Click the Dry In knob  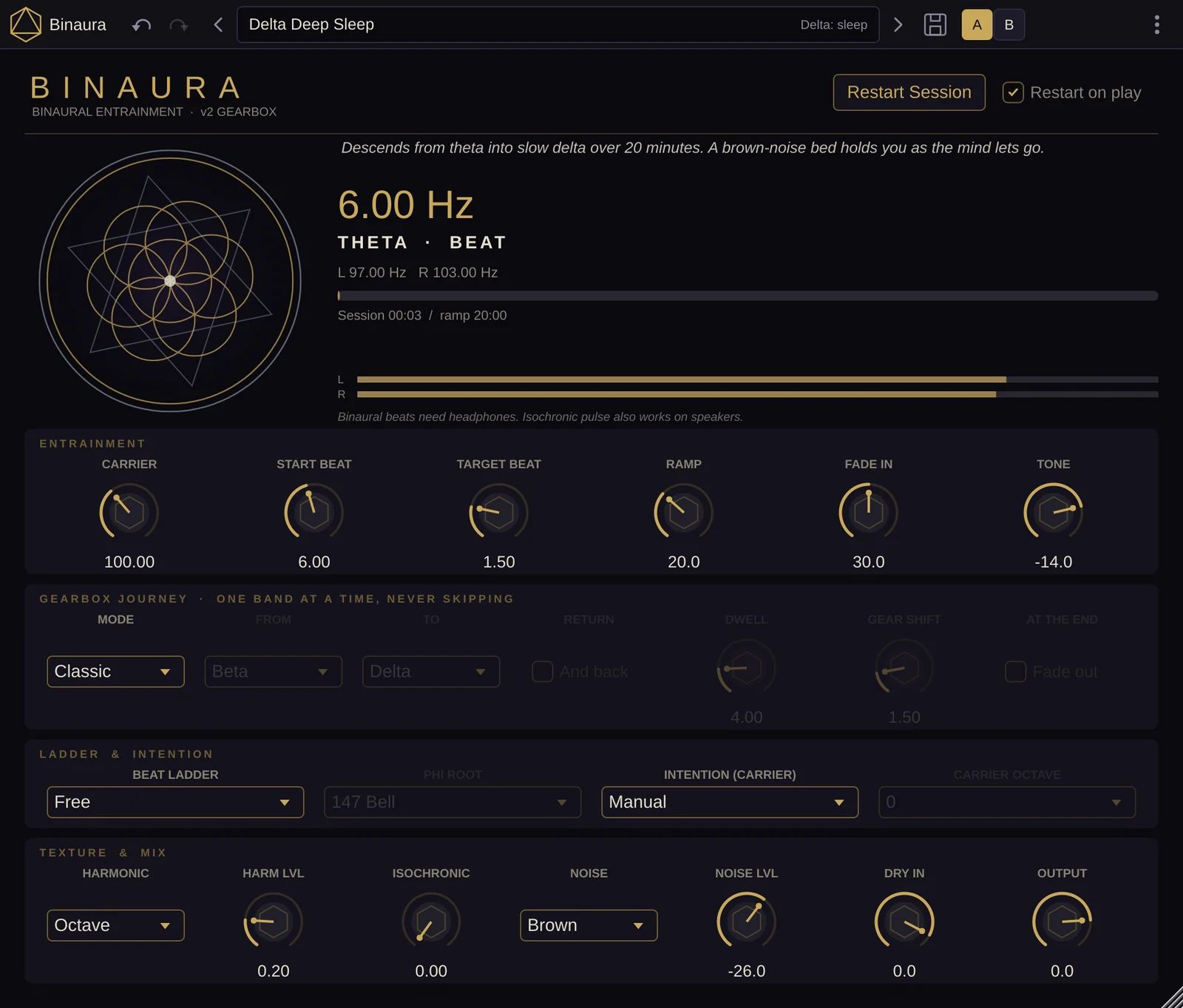pos(904,921)
